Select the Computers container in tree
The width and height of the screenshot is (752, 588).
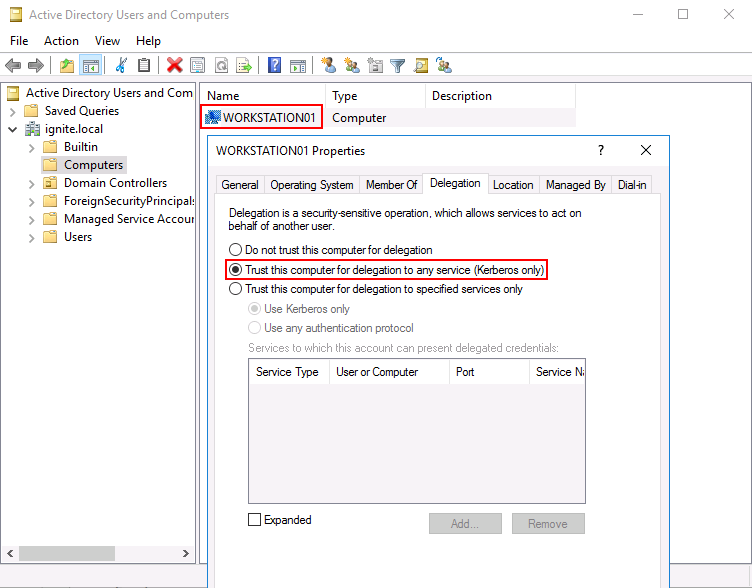(x=94, y=165)
